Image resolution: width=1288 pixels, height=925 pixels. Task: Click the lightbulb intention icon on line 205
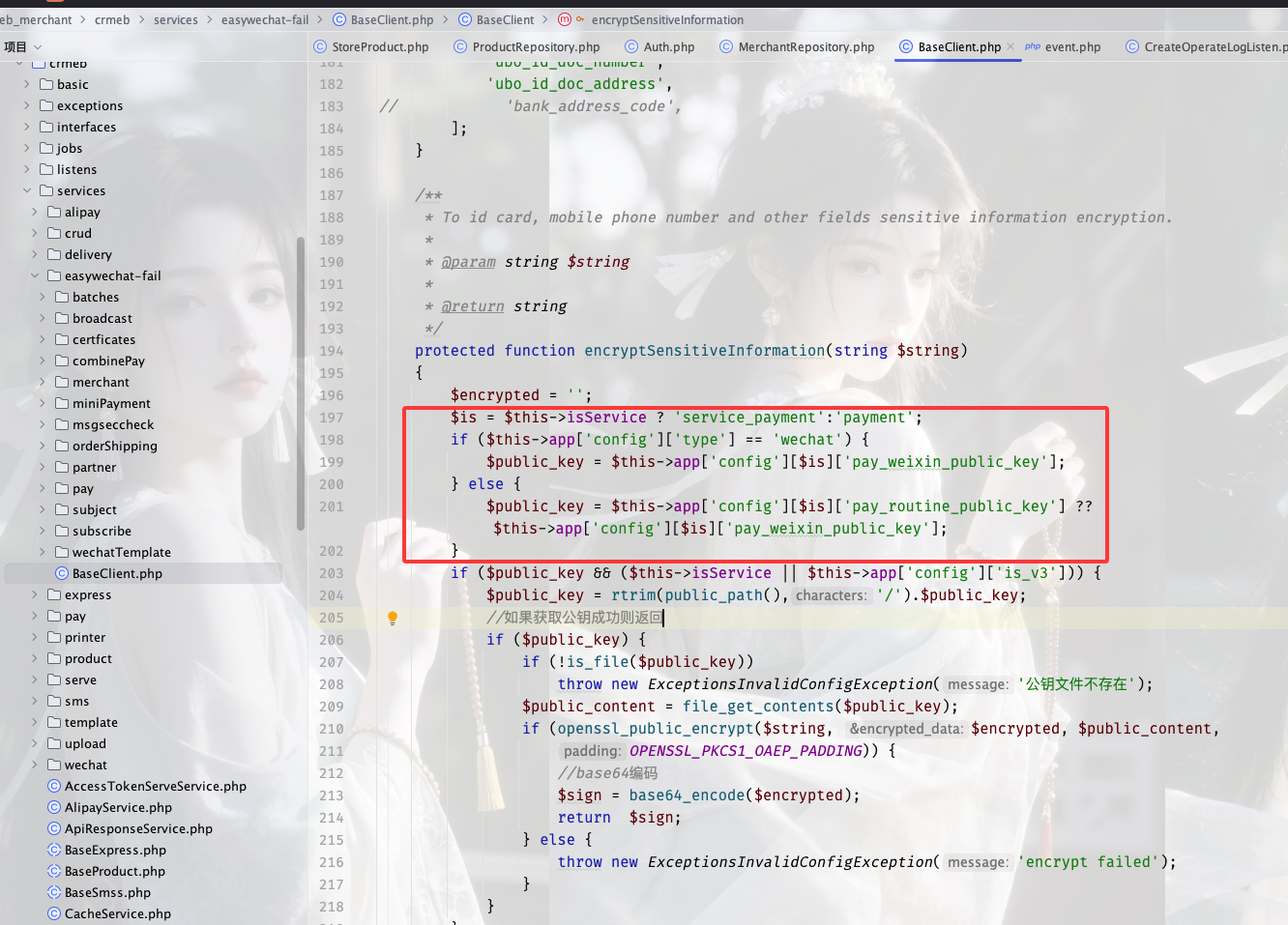tap(393, 618)
